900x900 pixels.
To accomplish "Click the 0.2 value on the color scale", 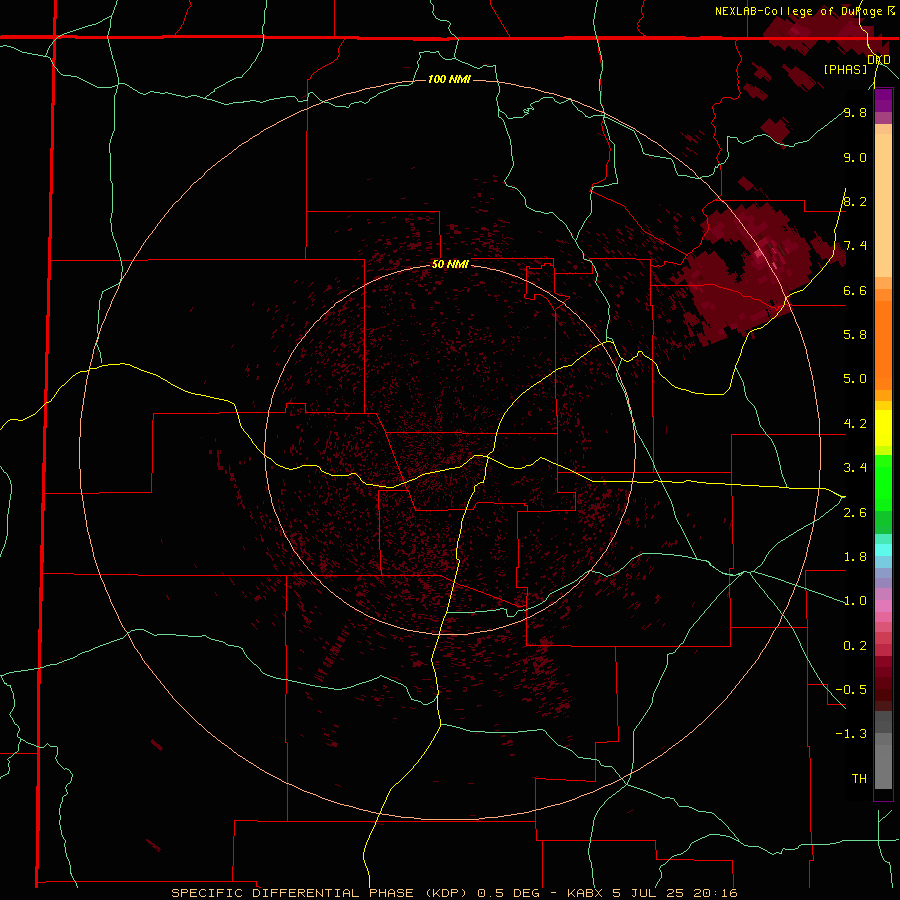I will coord(855,646).
